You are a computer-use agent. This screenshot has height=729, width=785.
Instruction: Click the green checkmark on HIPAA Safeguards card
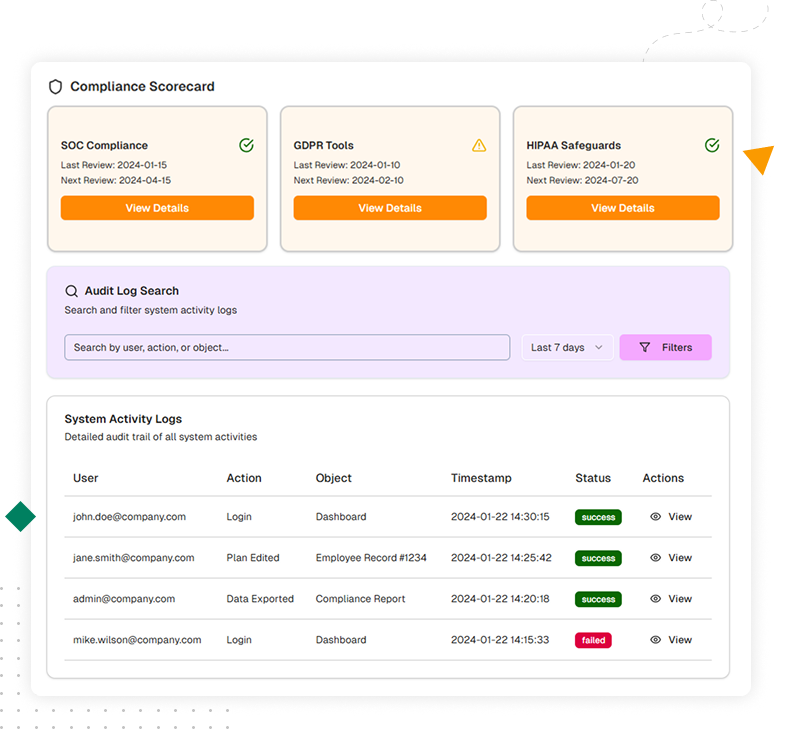[712, 145]
